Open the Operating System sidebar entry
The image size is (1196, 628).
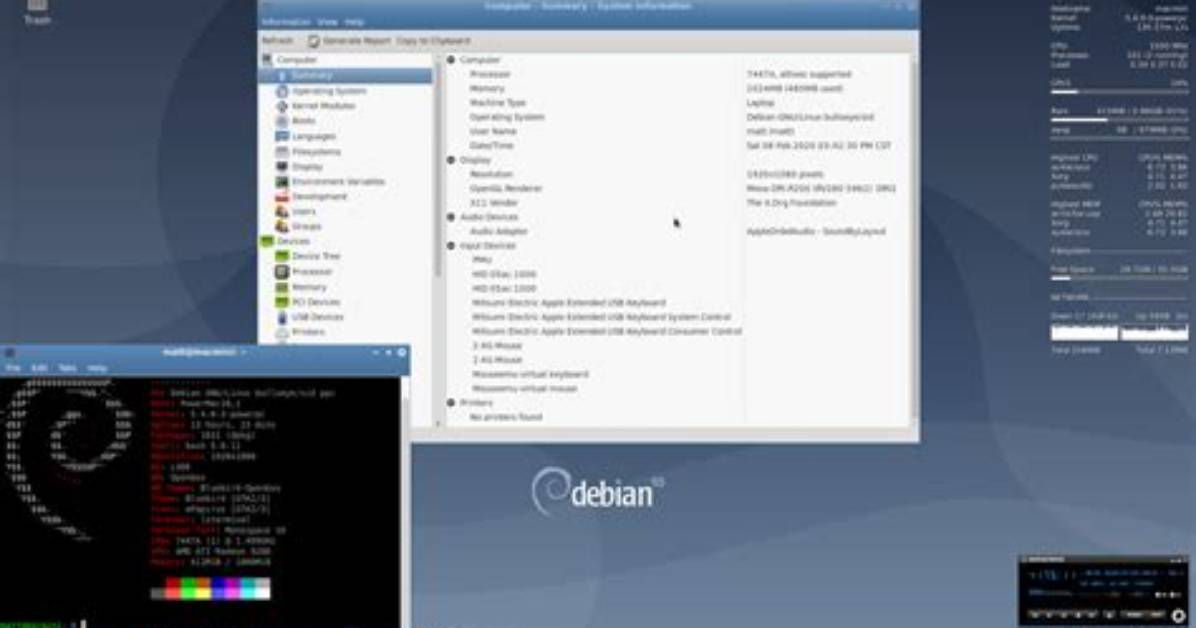[329, 91]
